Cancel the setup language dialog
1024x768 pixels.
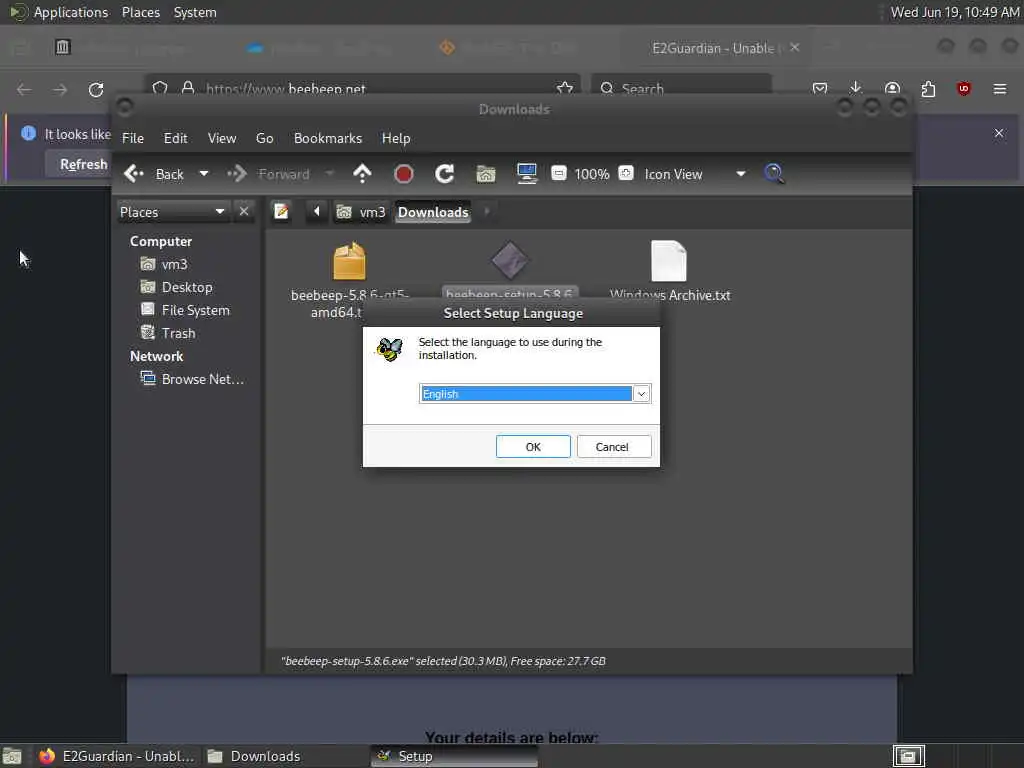pyautogui.click(x=613, y=447)
